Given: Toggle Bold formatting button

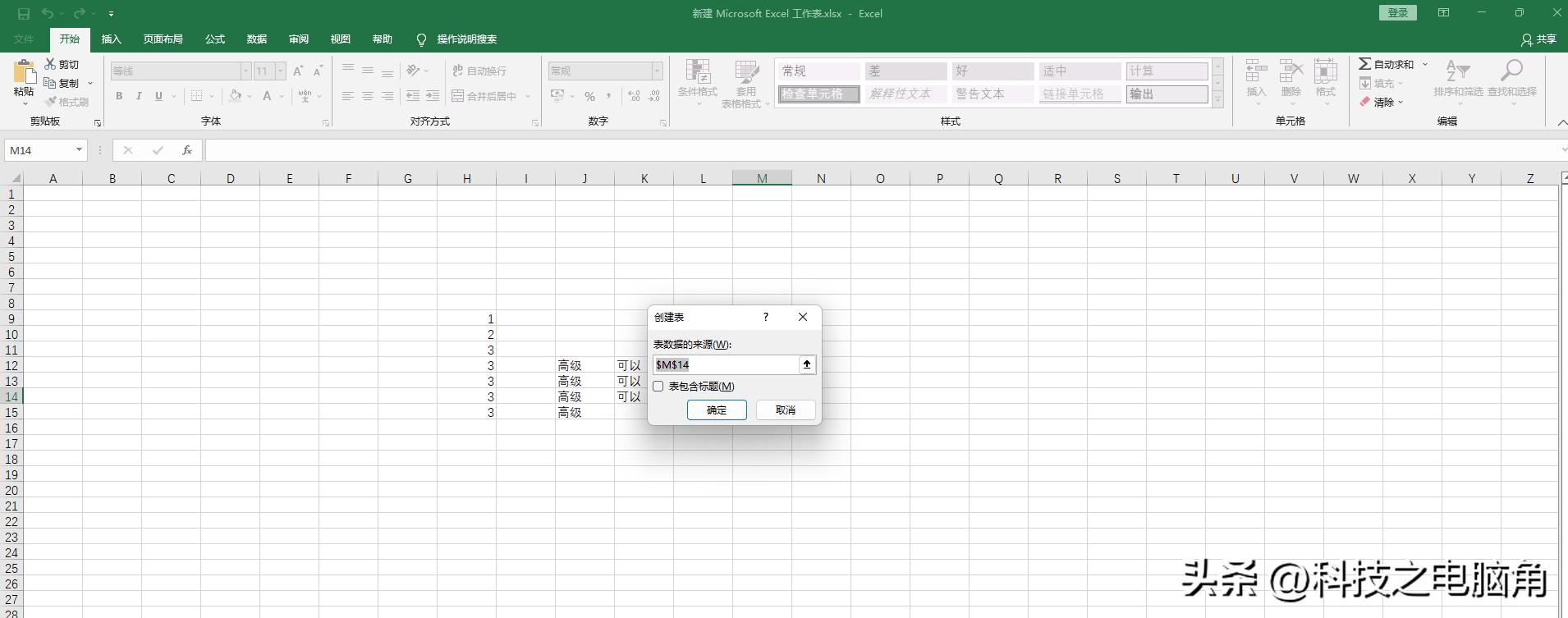Looking at the screenshot, I should [x=119, y=96].
